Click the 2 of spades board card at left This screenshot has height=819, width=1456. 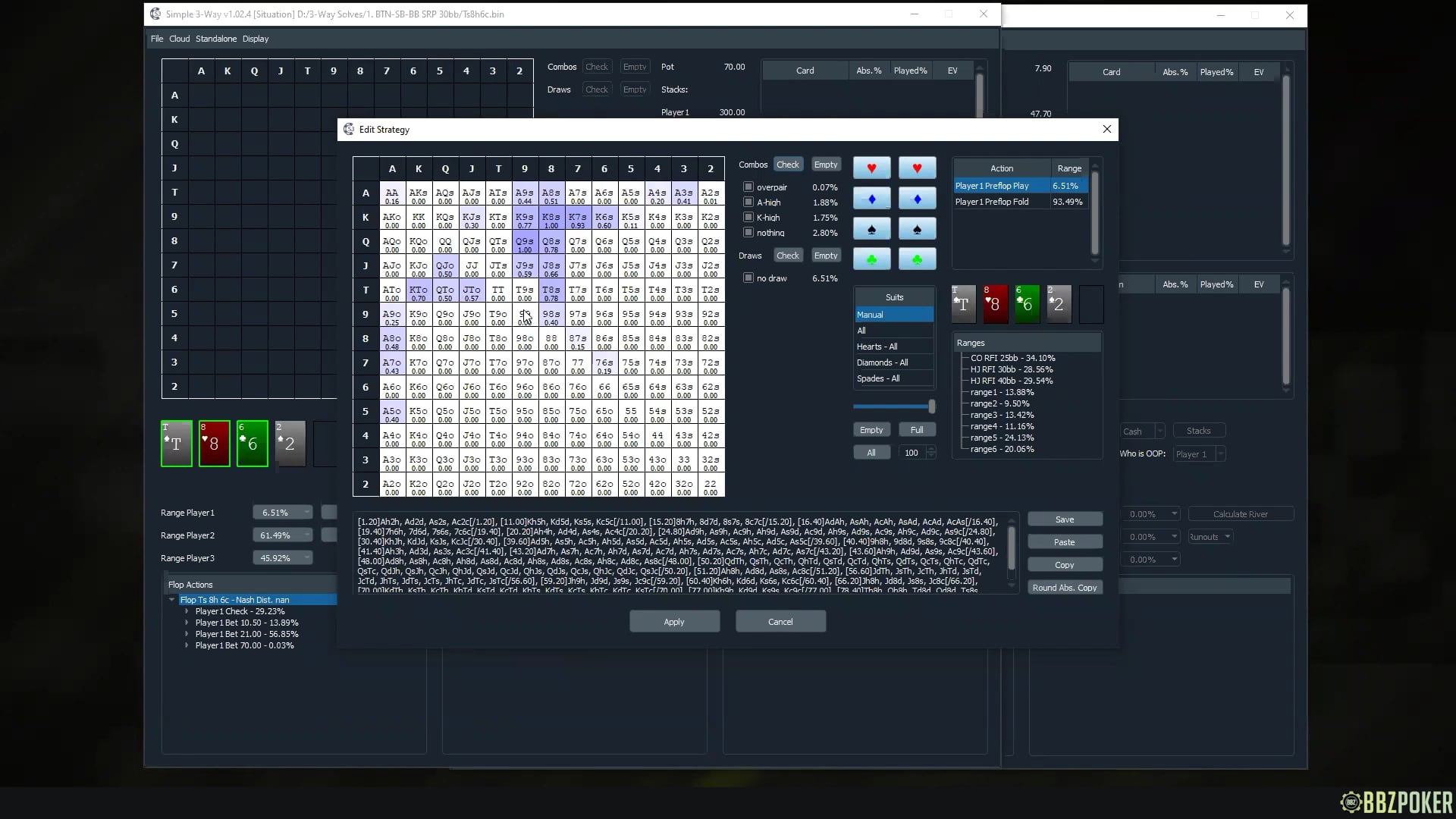point(290,444)
